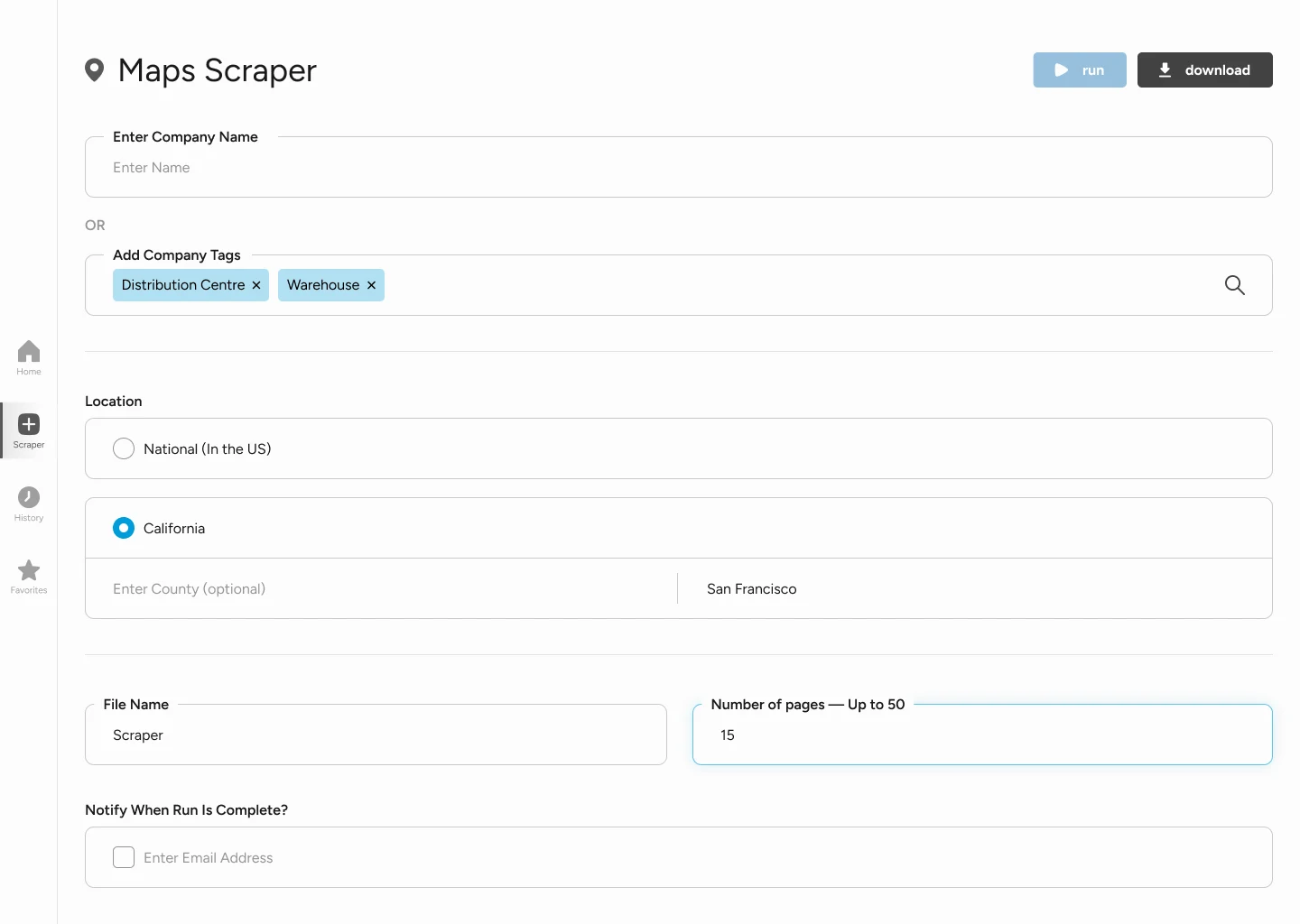Click the map pin icon beside Maps Scraper
Image resolution: width=1300 pixels, height=924 pixels.
click(x=94, y=70)
